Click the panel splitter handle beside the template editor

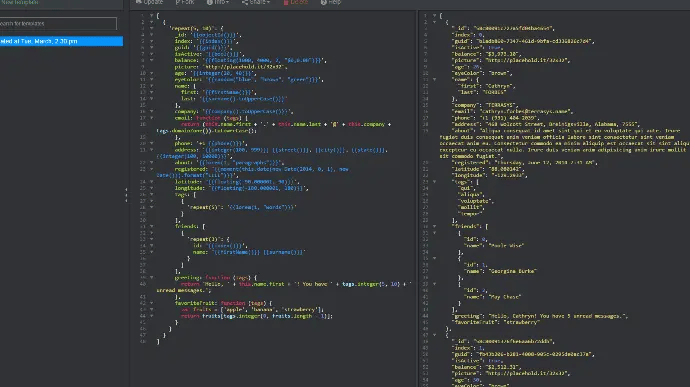126,195
